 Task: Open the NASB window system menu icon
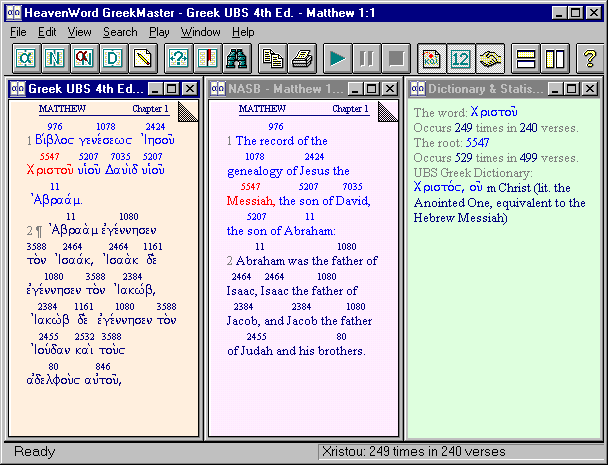point(218,89)
